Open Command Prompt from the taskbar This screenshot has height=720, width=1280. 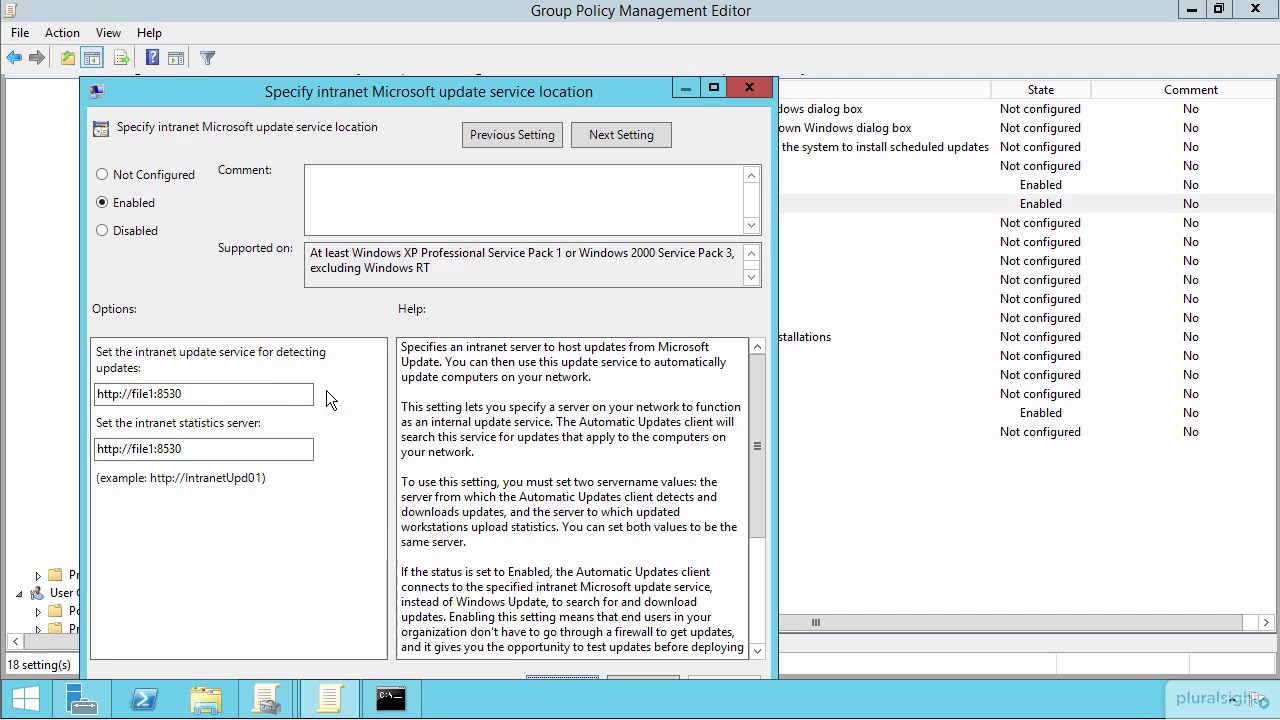pos(391,699)
